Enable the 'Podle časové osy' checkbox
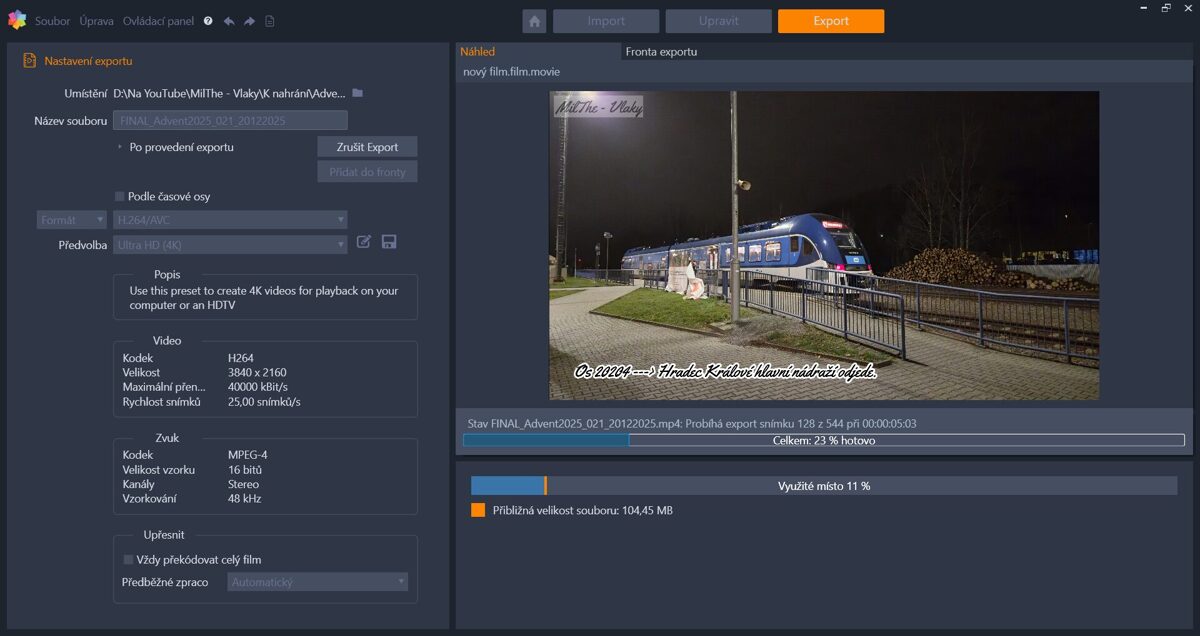 120,197
